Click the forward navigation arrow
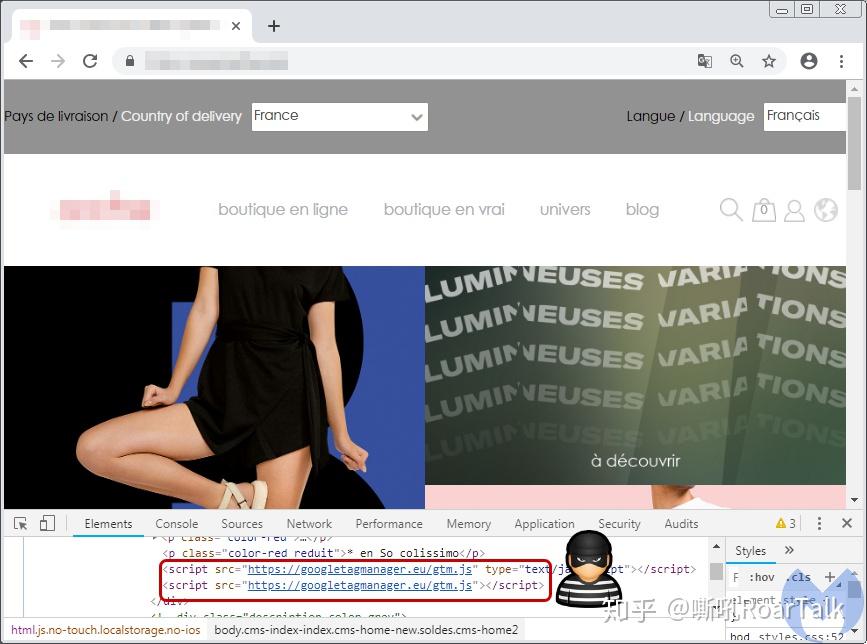The height and width of the screenshot is (644, 867). (x=58, y=61)
